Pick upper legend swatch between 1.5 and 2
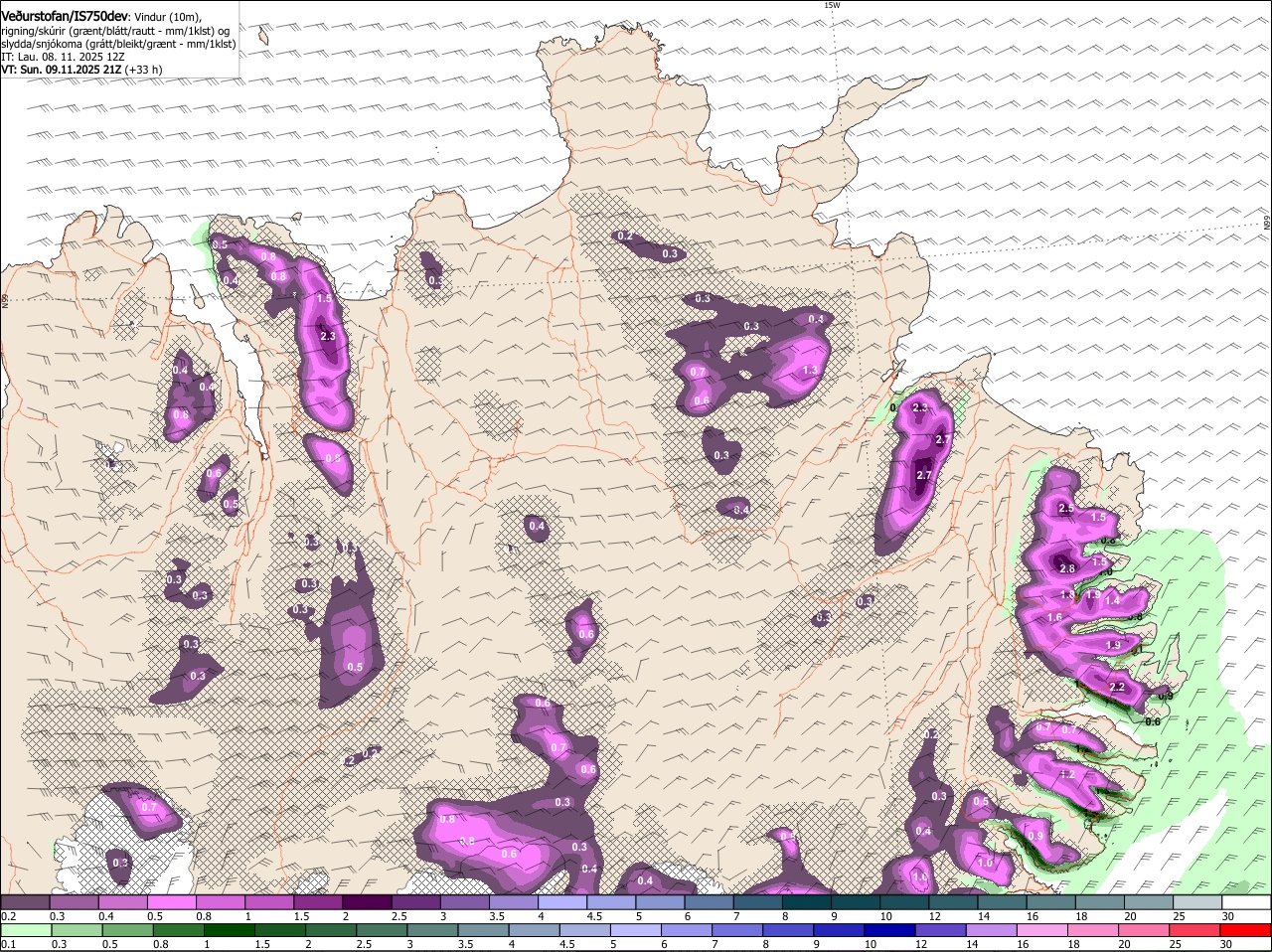Image resolution: width=1272 pixels, height=952 pixels. click(x=318, y=901)
